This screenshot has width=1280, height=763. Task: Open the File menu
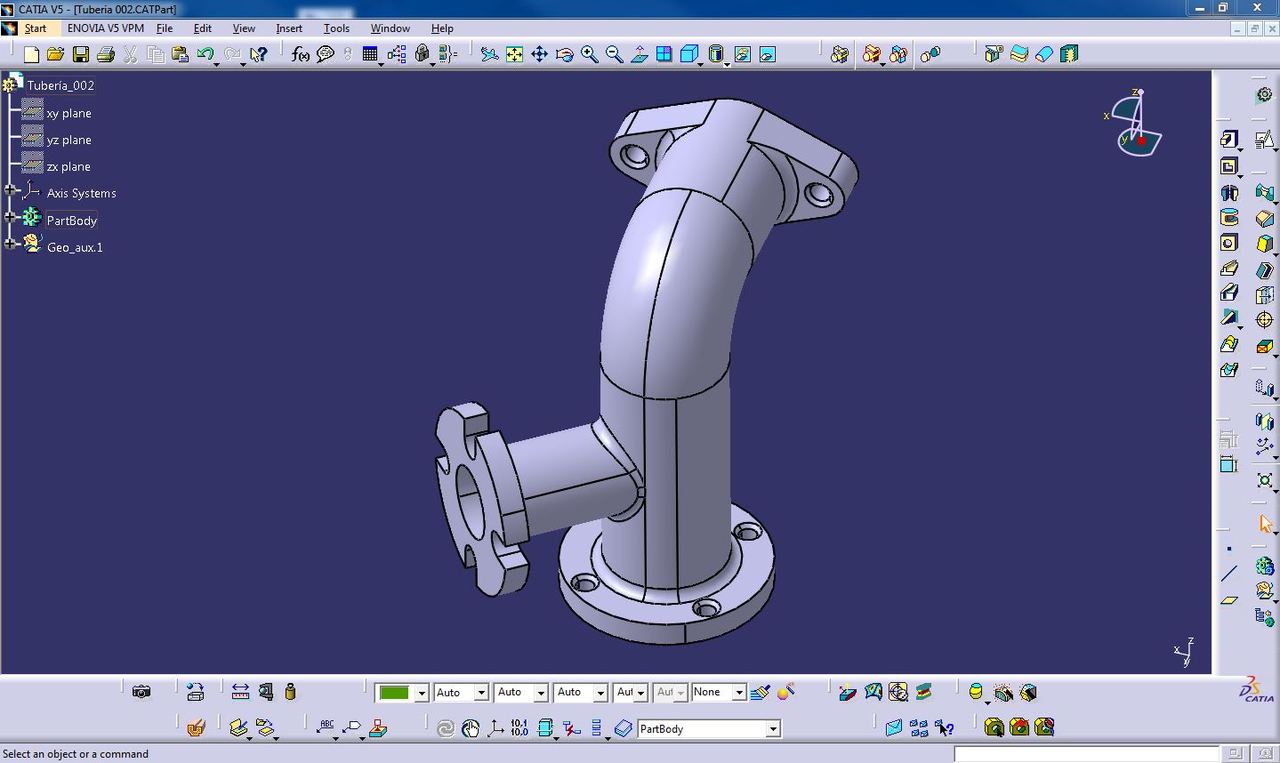164,28
